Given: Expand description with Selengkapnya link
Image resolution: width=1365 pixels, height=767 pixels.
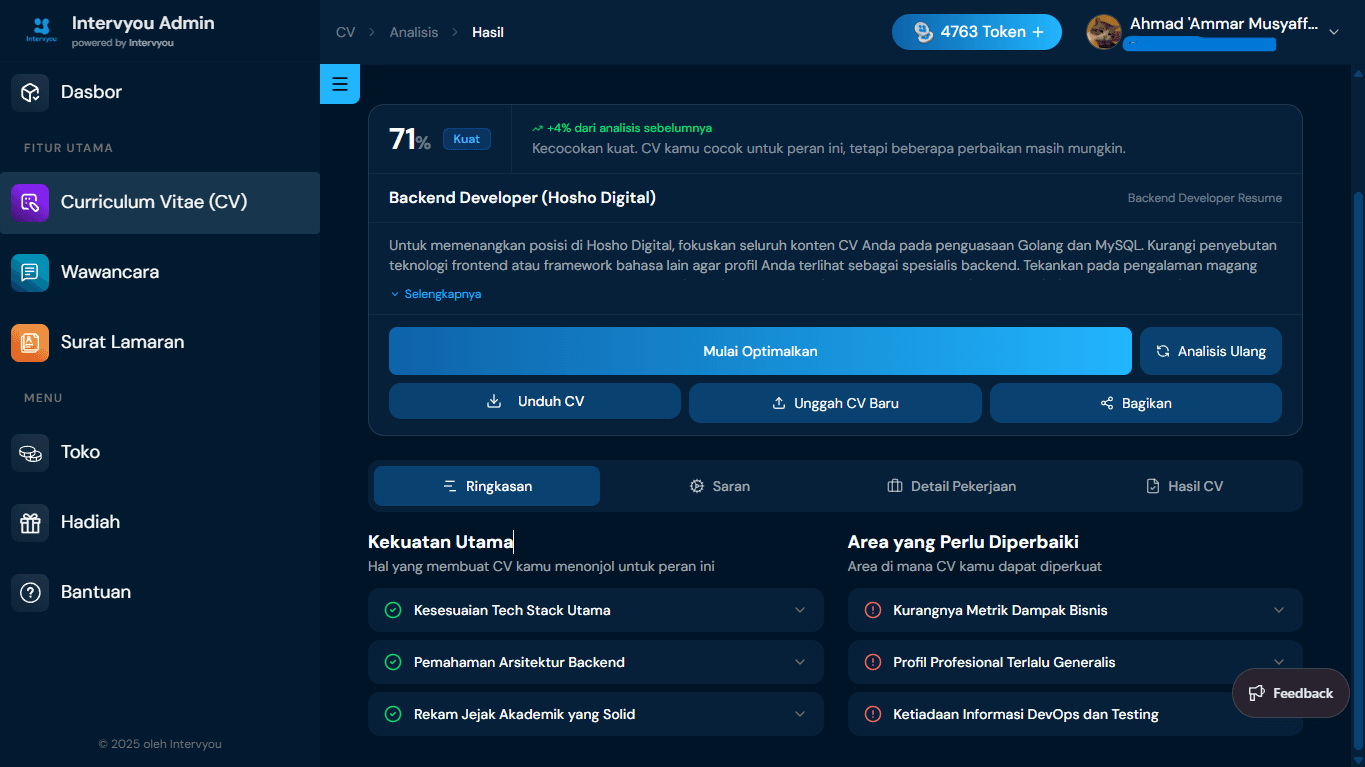Looking at the screenshot, I should 436,294.
